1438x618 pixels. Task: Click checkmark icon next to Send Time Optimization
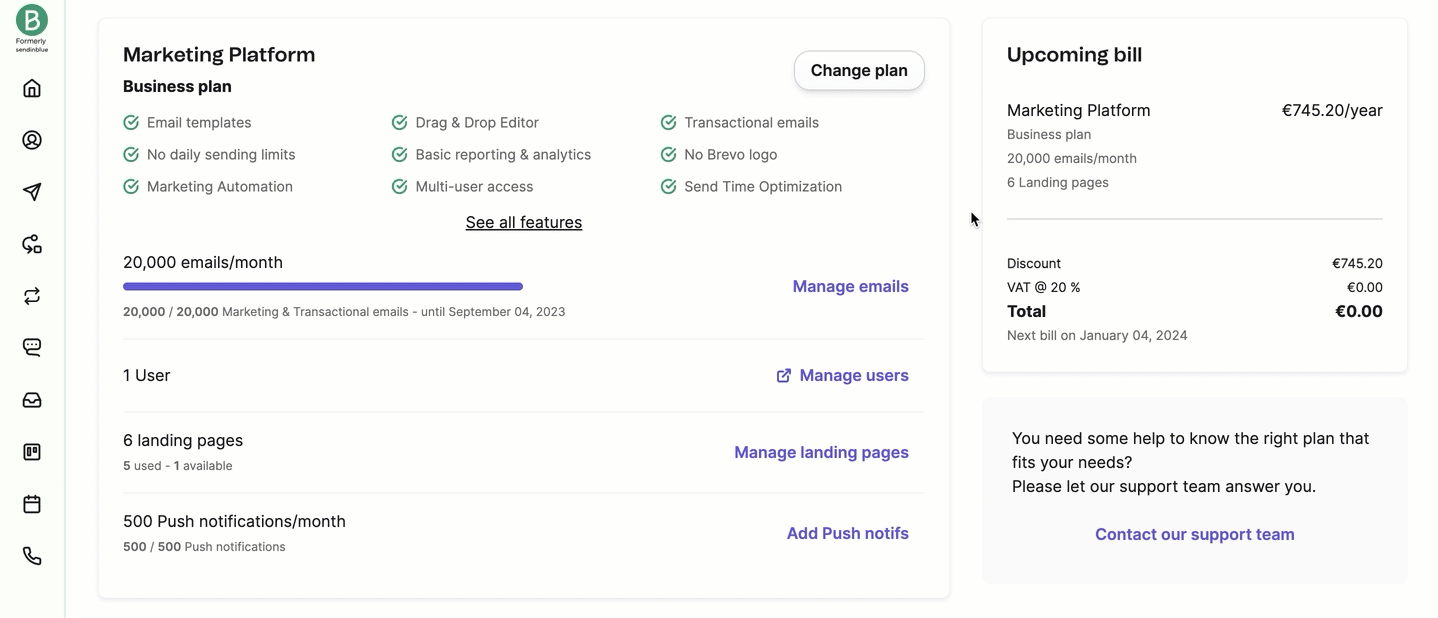pyautogui.click(x=669, y=187)
